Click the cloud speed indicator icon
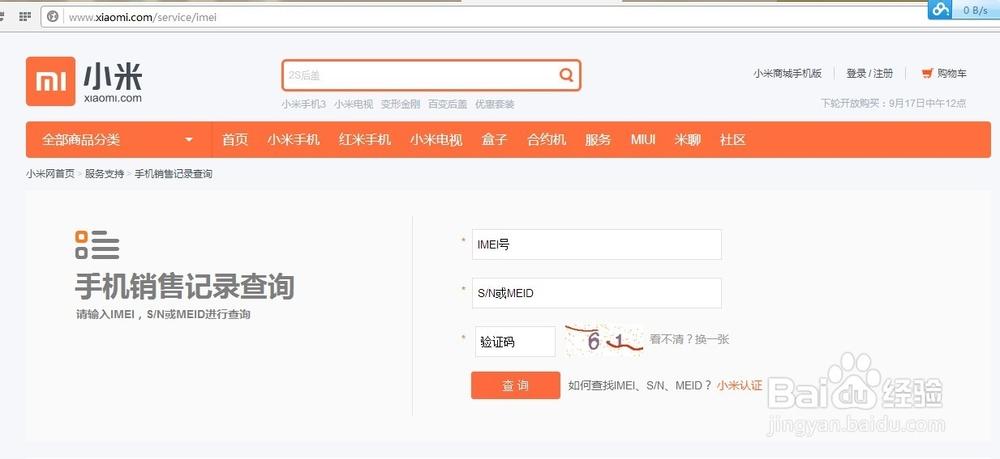Viewport: 1000px width, 459px height. coord(940,10)
